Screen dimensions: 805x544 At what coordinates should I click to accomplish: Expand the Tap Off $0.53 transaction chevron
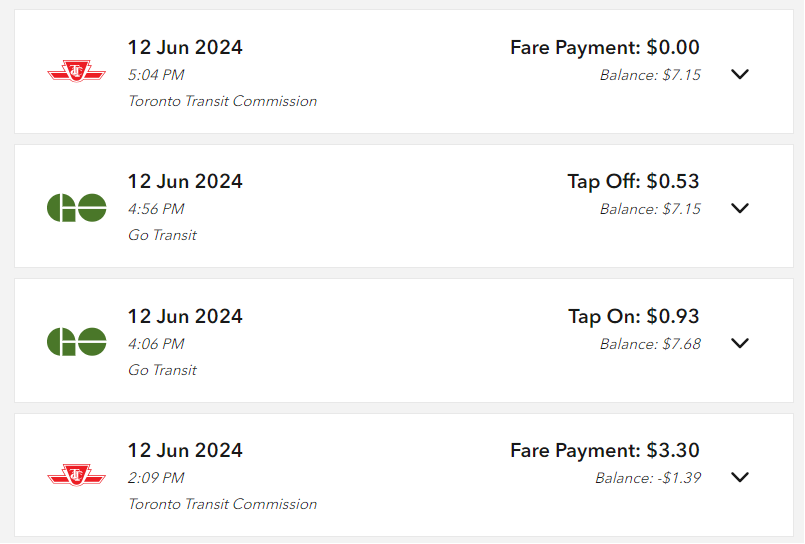pyautogui.click(x=740, y=208)
